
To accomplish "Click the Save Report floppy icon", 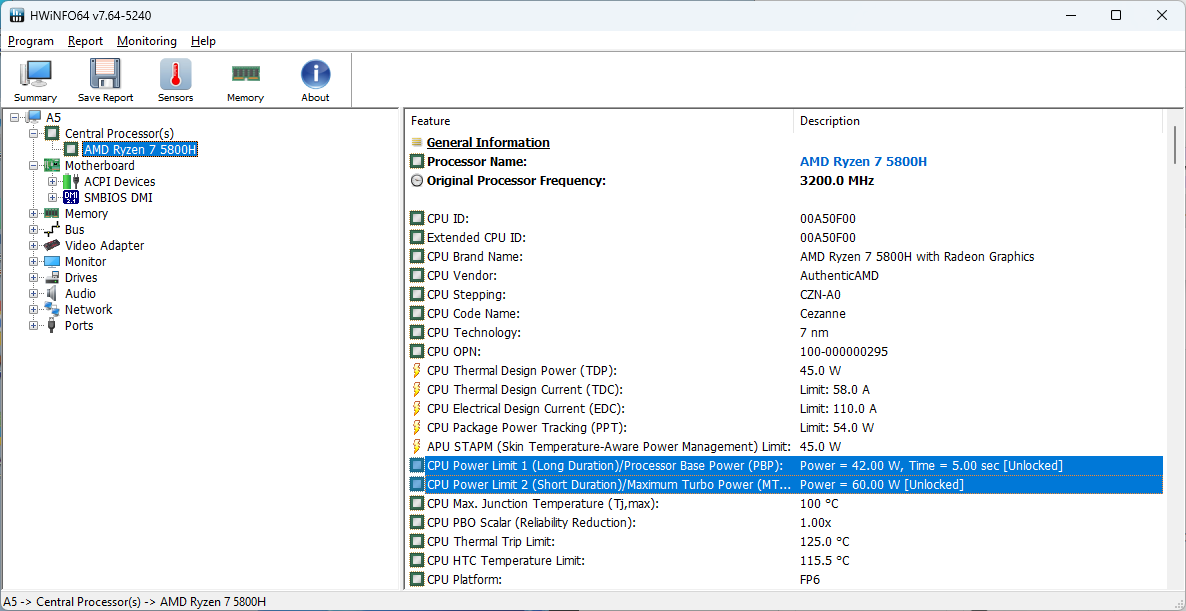I will 105,75.
